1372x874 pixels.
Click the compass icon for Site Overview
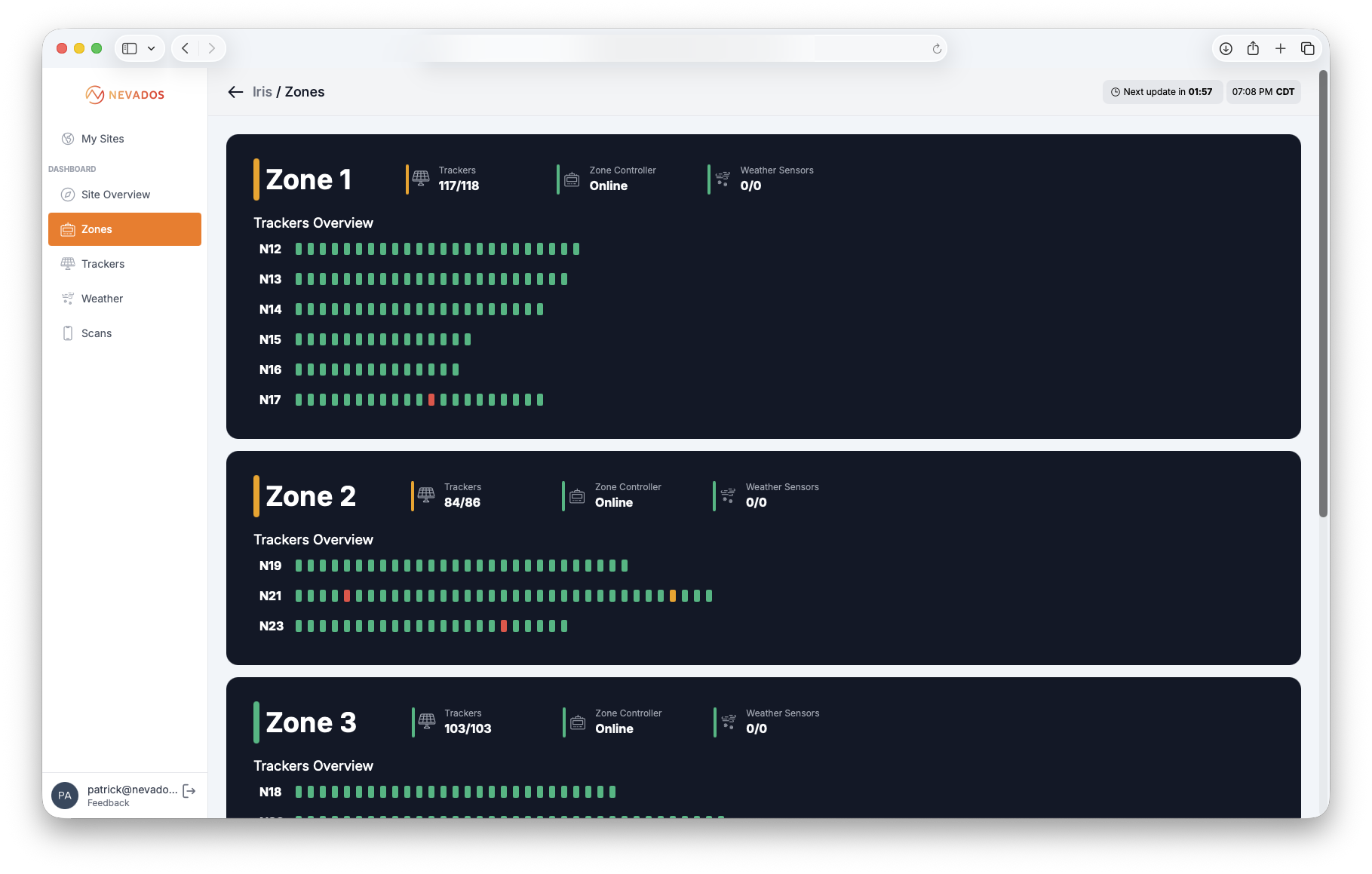point(68,195)
